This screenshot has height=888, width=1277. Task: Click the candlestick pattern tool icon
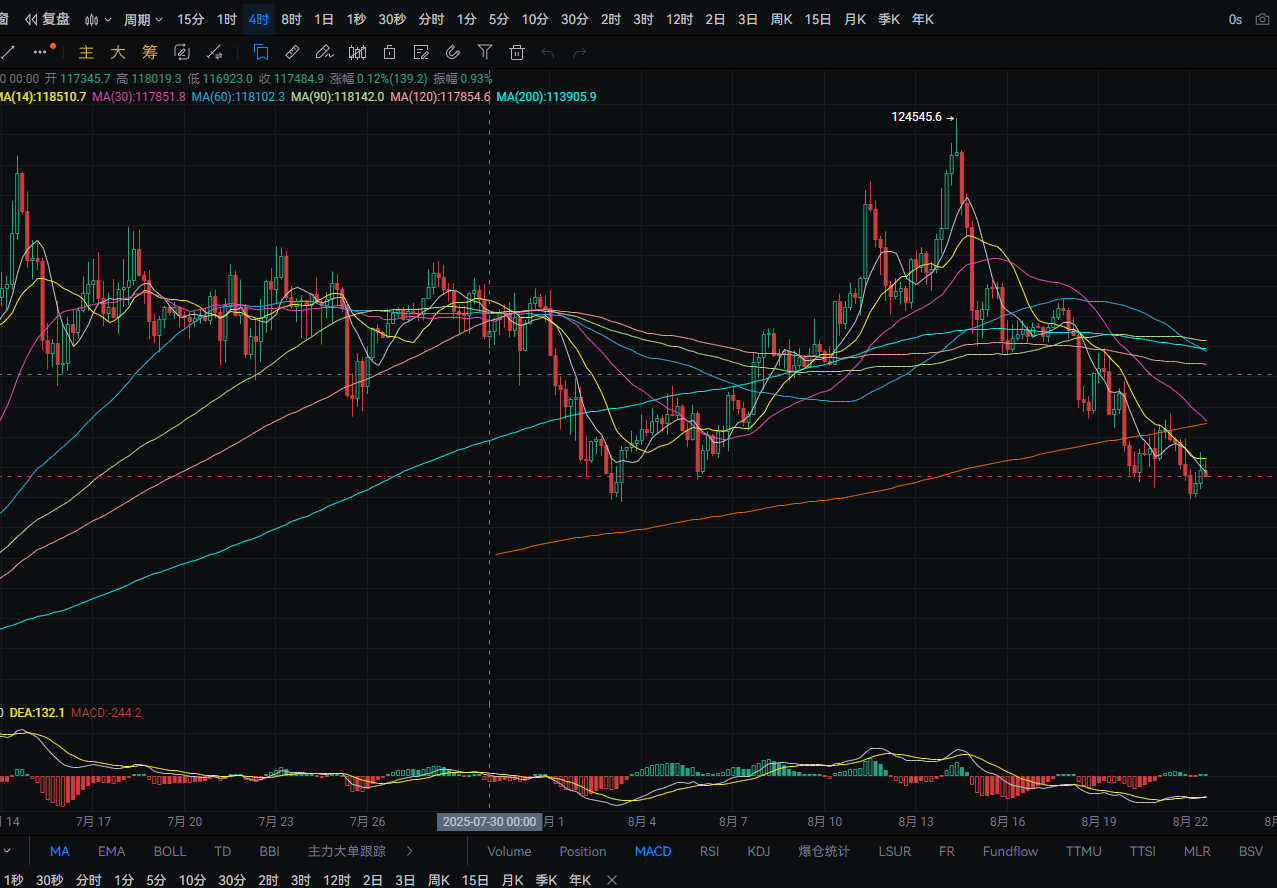(x=357, y=52)
